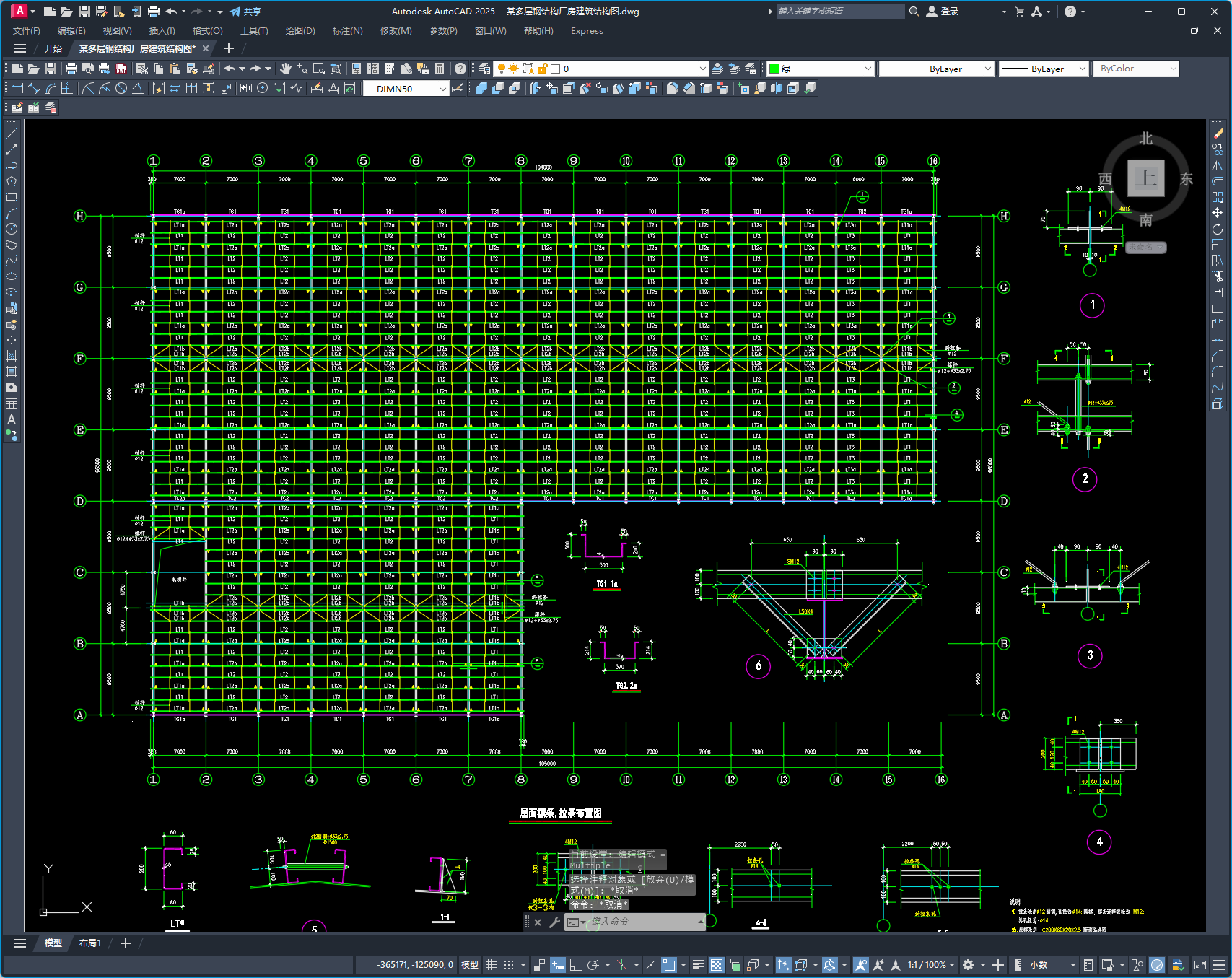The height and width of the screenshot is (978, 1232).
Task: Open the first ByLayer linetype dropdown
Action: (x=987, y=69)
